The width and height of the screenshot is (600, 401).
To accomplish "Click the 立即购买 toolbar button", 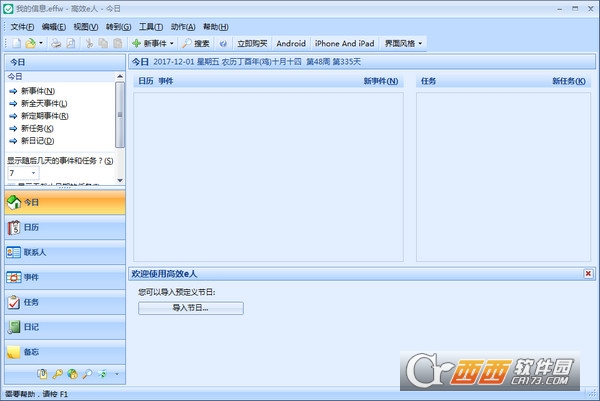I will (x=252, y=43).
